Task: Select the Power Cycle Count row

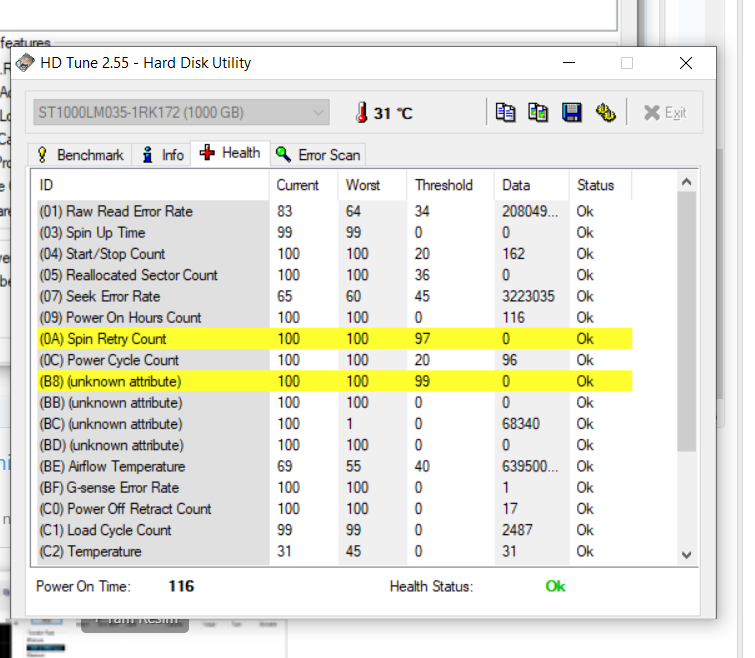Action: click(335, 360)
